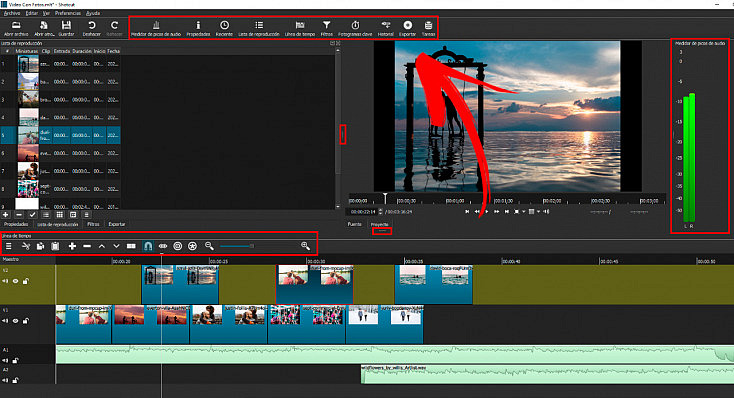Append clip with the timeline plus icon
The image size is (734, 398).
[x=72, y=246]
